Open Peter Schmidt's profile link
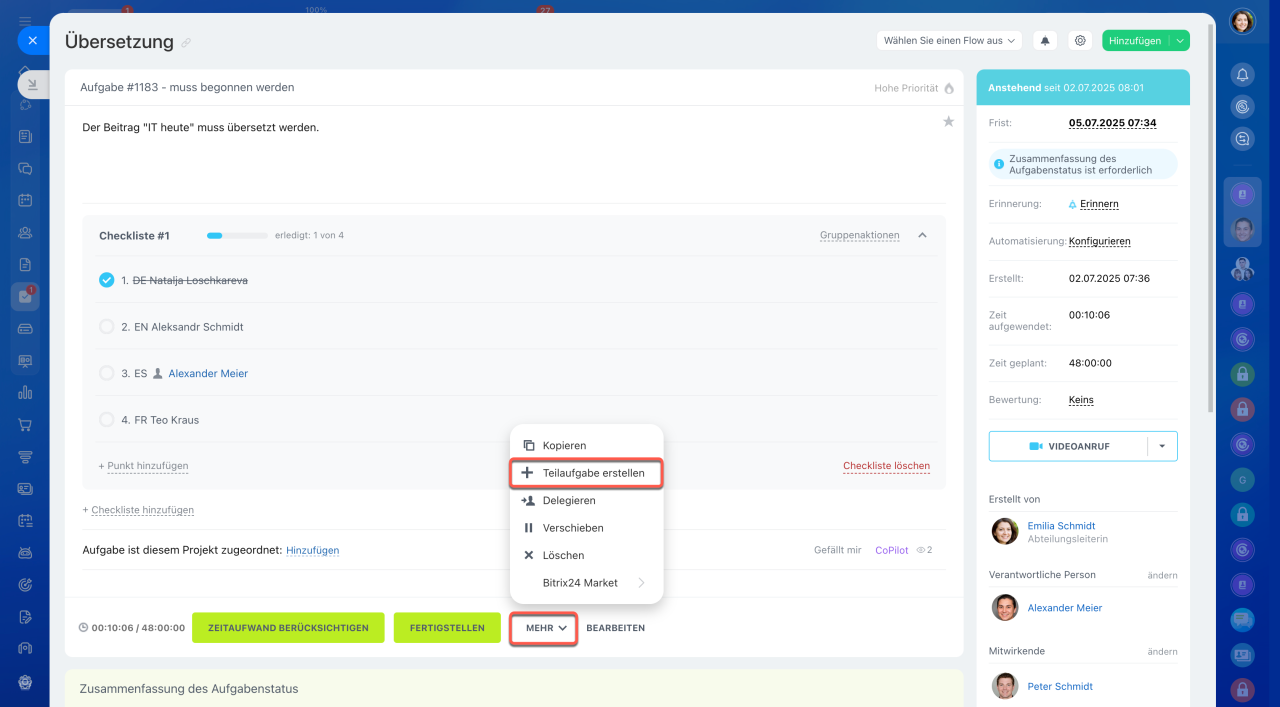 pos(1060,686)
